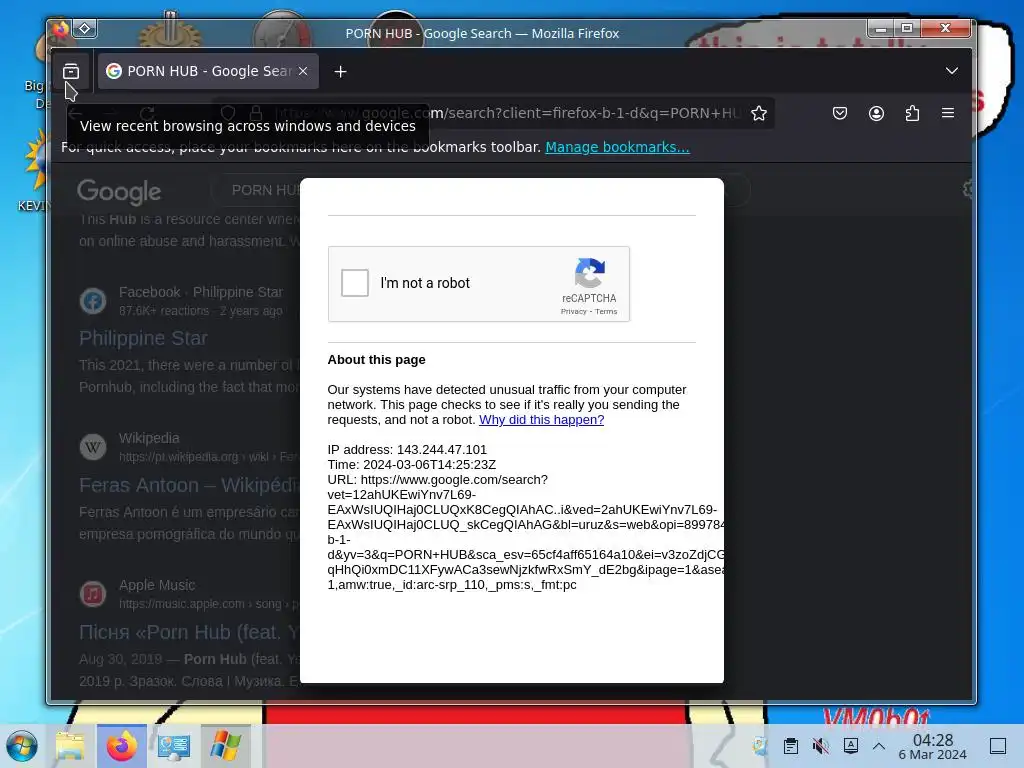Screen dimensions: 1024x768
Task: Select the PORN HUB Google Search tab
Action: pyautogui.click(x=208, y=71)
